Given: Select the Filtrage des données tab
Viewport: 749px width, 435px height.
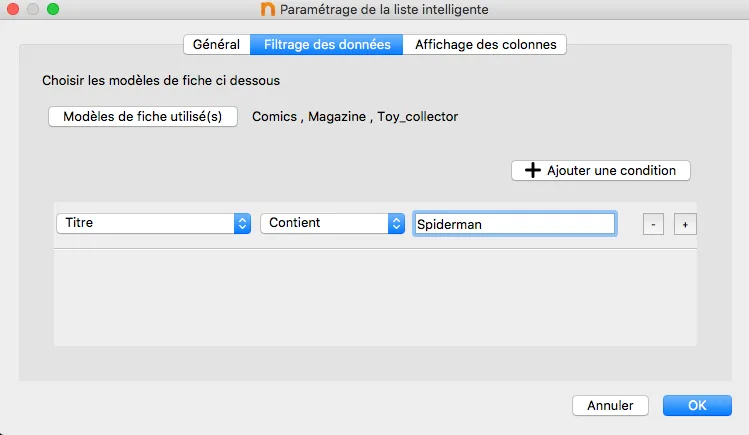Looking at the screenshot, I should [327, 44].
